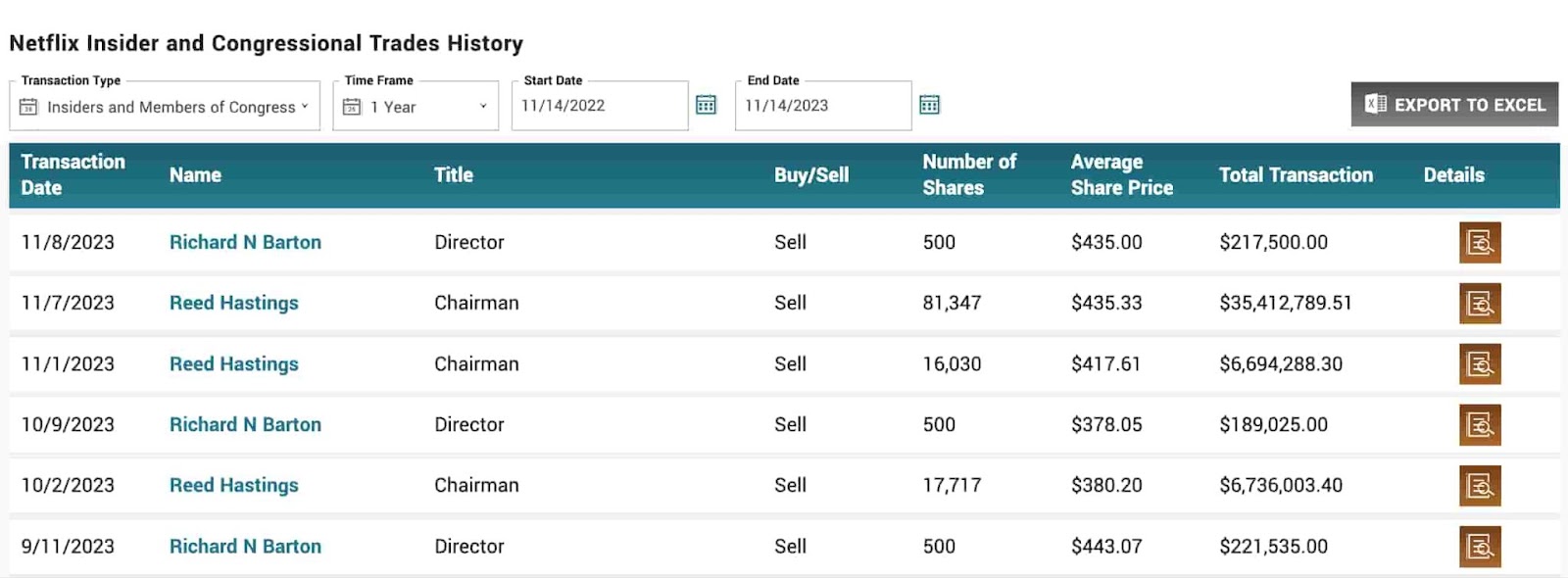
Task: Sort by the Transaction Date column header
Action: 73,175
